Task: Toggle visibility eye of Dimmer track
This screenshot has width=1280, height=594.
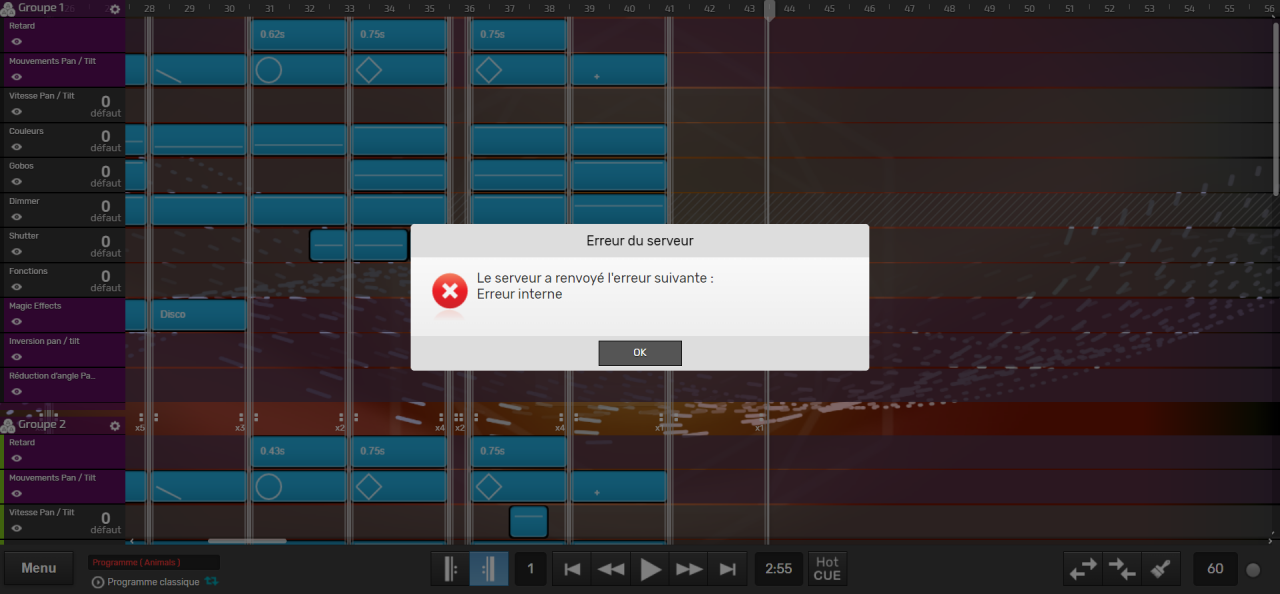Action: coord(17,217)
